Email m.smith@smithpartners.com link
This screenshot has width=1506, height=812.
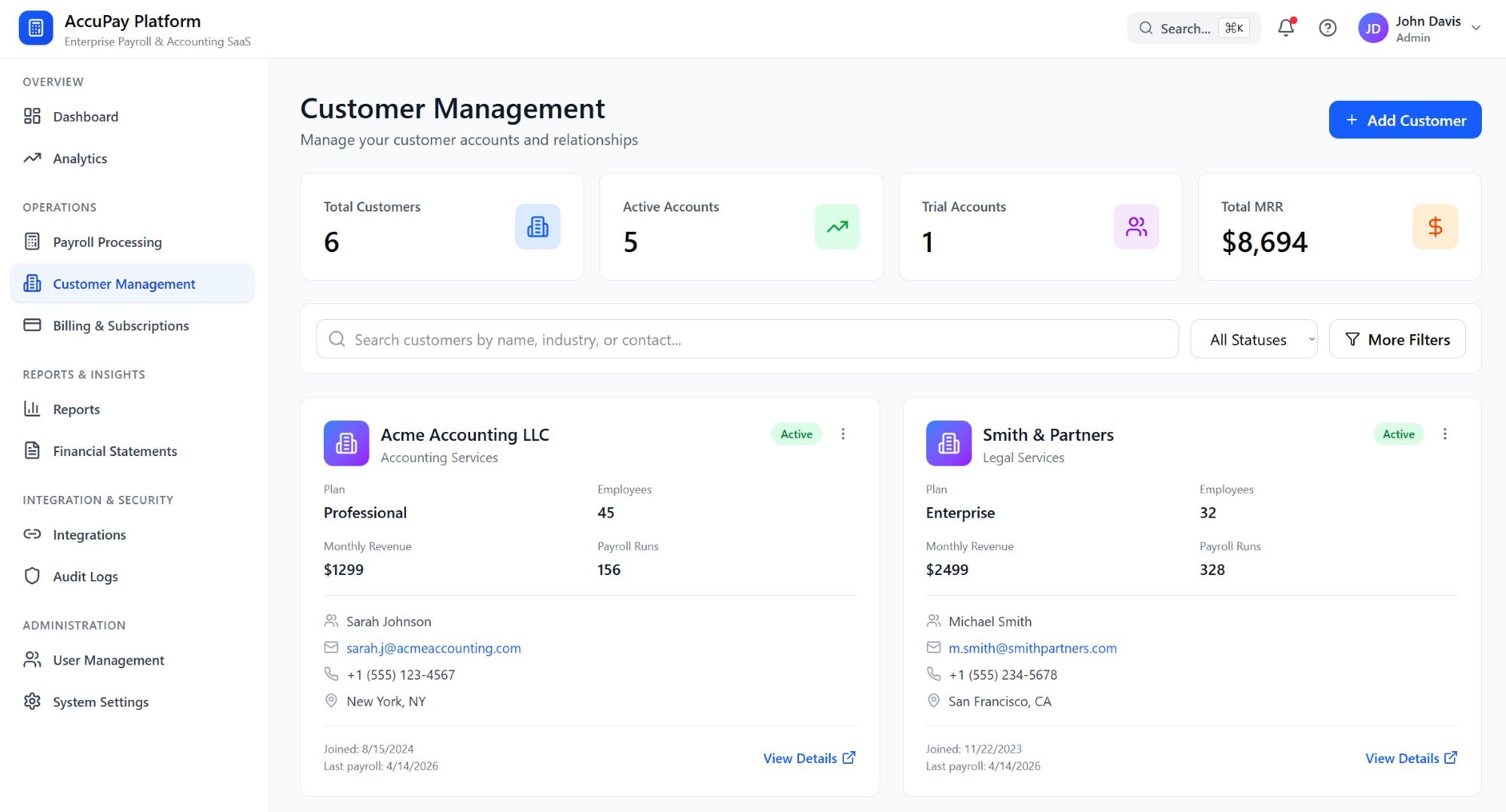1032,648
